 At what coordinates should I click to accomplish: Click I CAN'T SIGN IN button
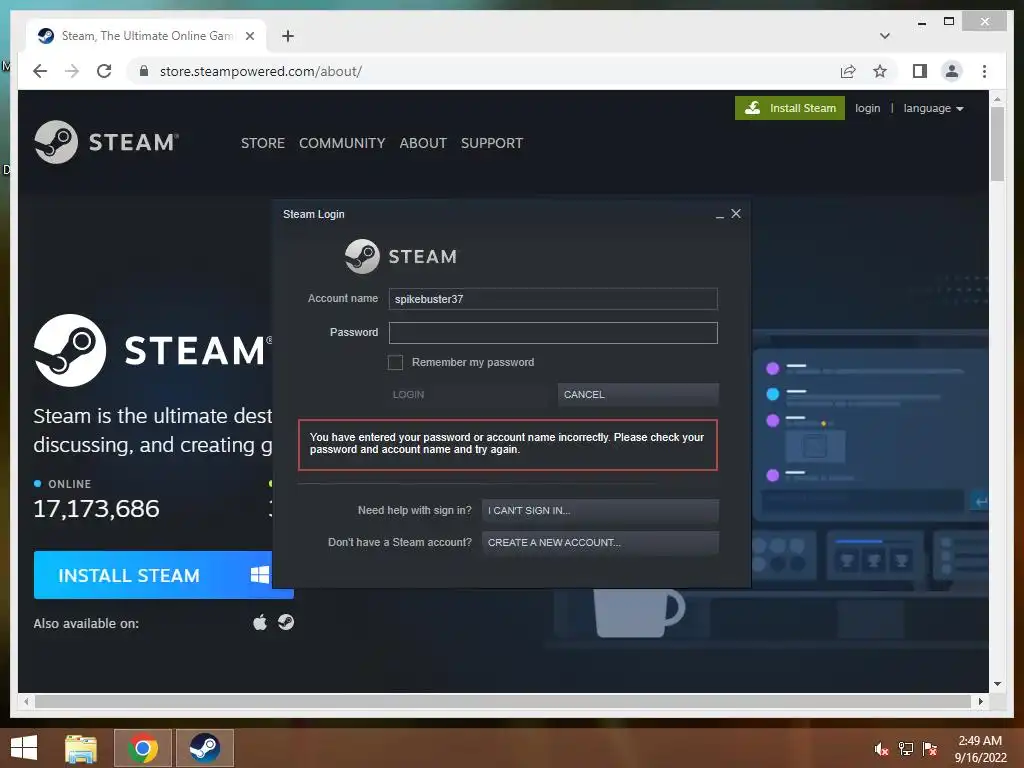(600, 511)
